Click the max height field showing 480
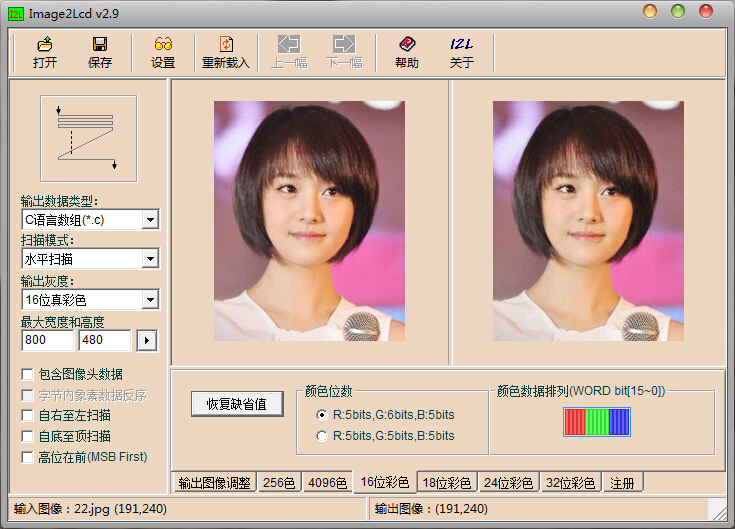 click(105, 340)
